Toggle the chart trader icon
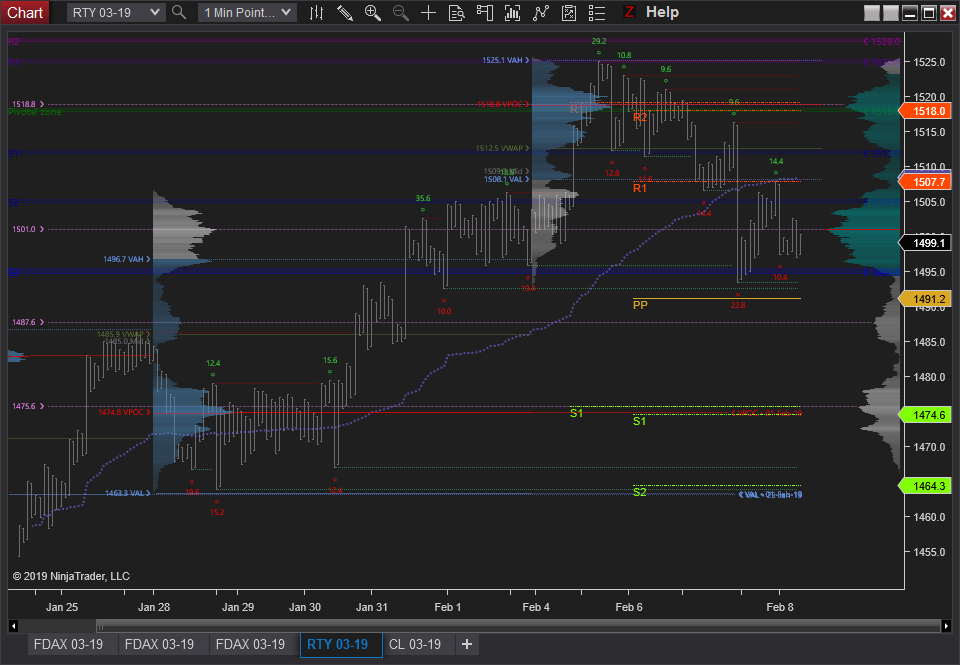This screenshot has width=960, height=665. tap(485, 12)
